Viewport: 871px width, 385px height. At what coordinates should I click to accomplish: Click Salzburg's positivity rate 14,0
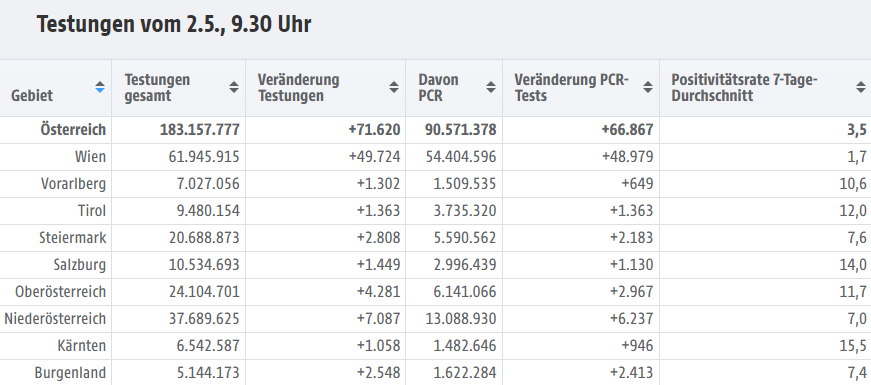[x=853, y=265]
